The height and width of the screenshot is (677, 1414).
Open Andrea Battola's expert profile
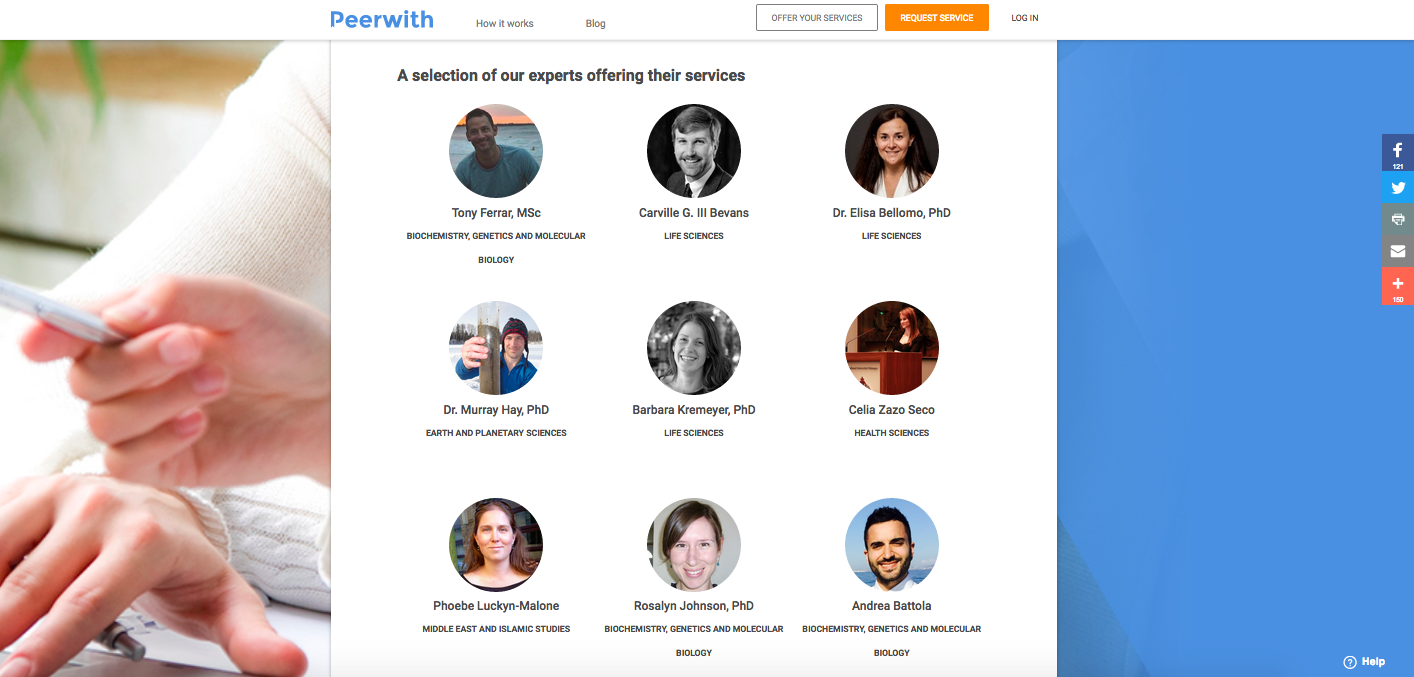[891, 545]
